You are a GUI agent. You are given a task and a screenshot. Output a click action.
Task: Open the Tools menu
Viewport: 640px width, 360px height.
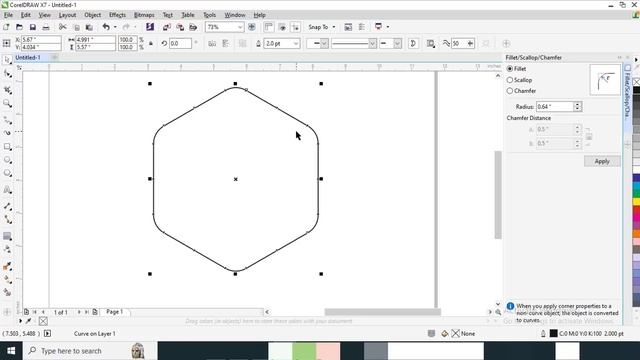point(209,15)
